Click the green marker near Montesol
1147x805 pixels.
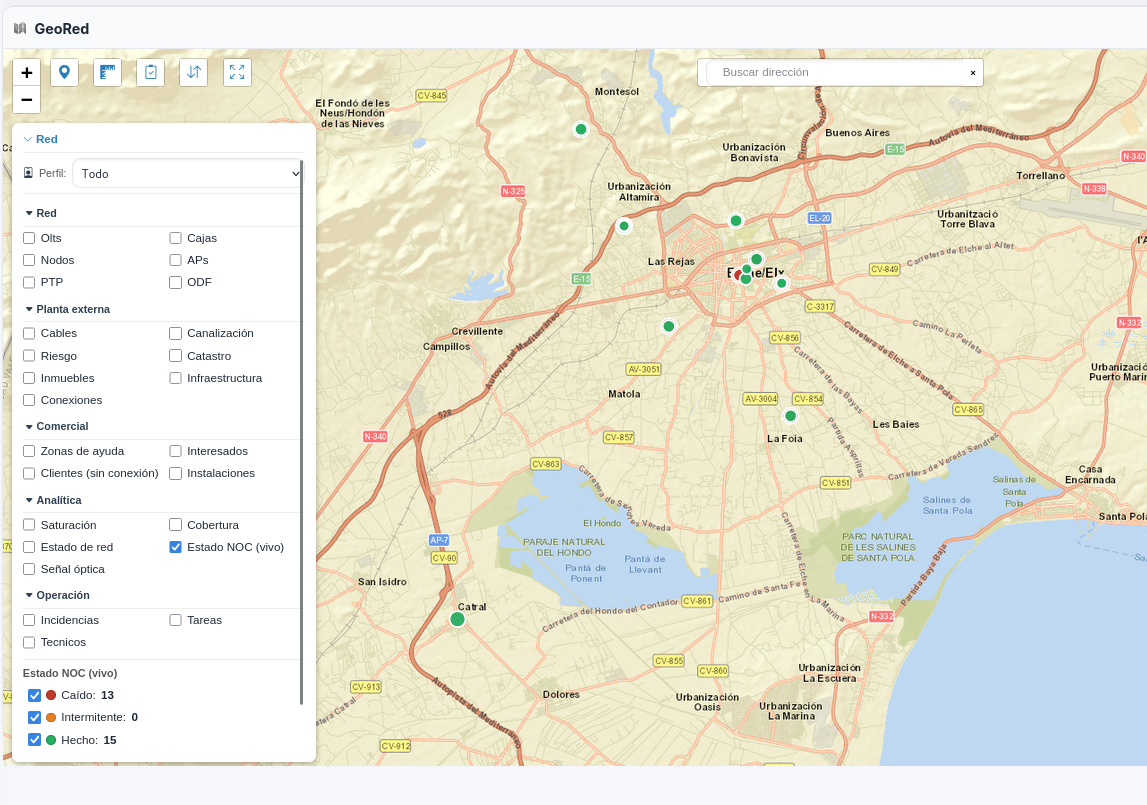(x=581, y=130)
